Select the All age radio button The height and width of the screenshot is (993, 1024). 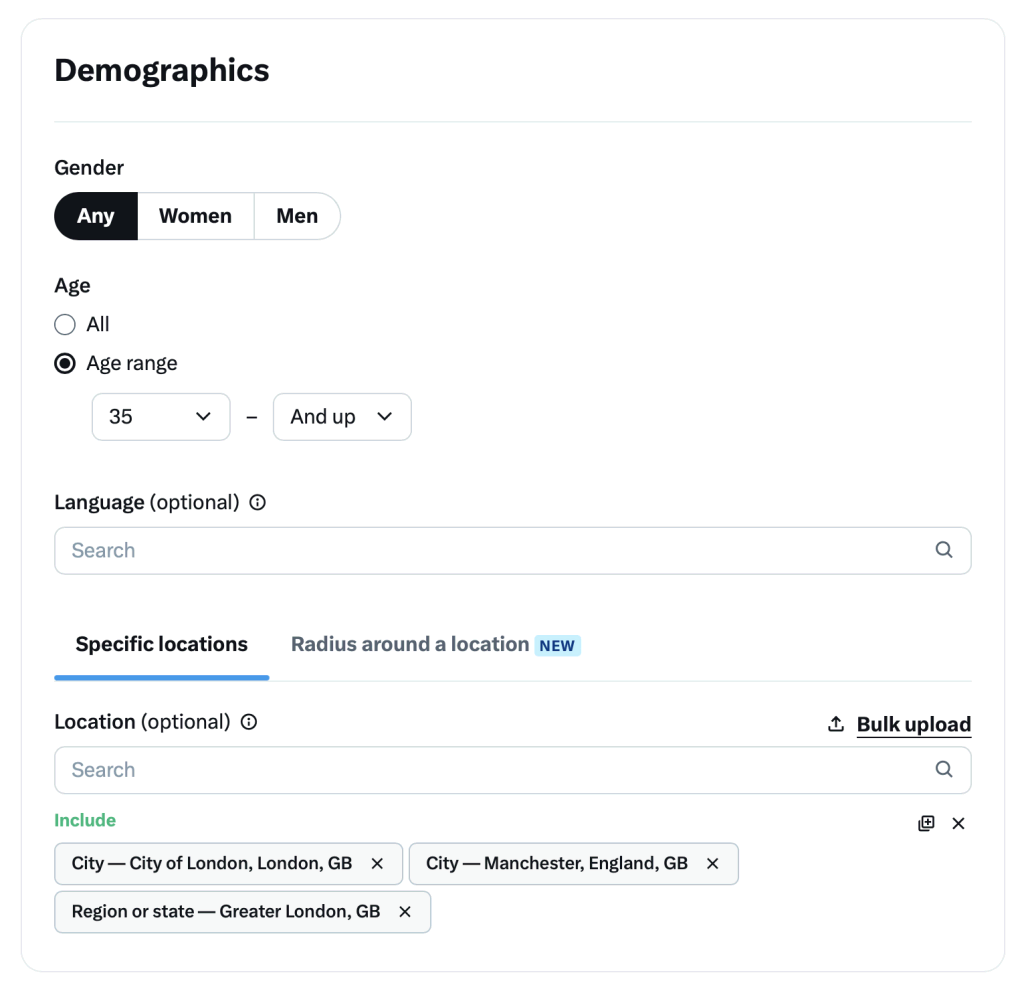[x=65, y=324]
